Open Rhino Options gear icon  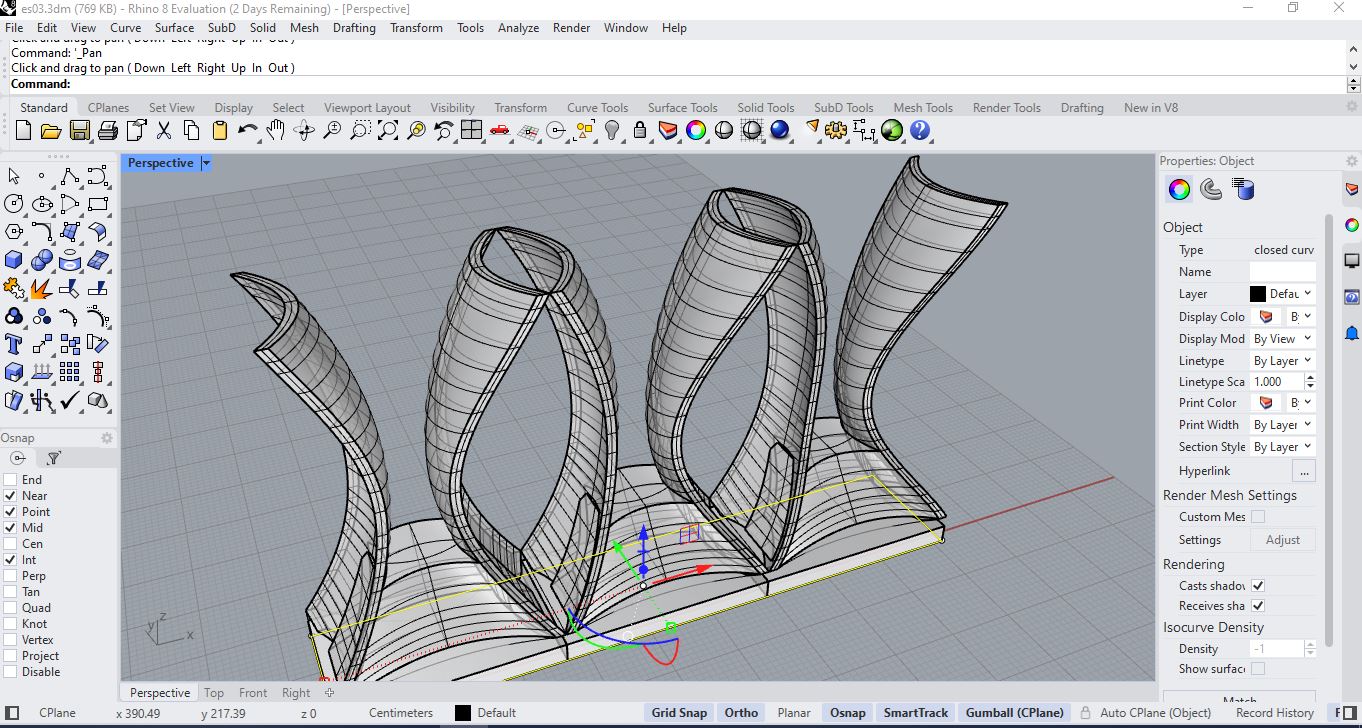click(836, 130)
